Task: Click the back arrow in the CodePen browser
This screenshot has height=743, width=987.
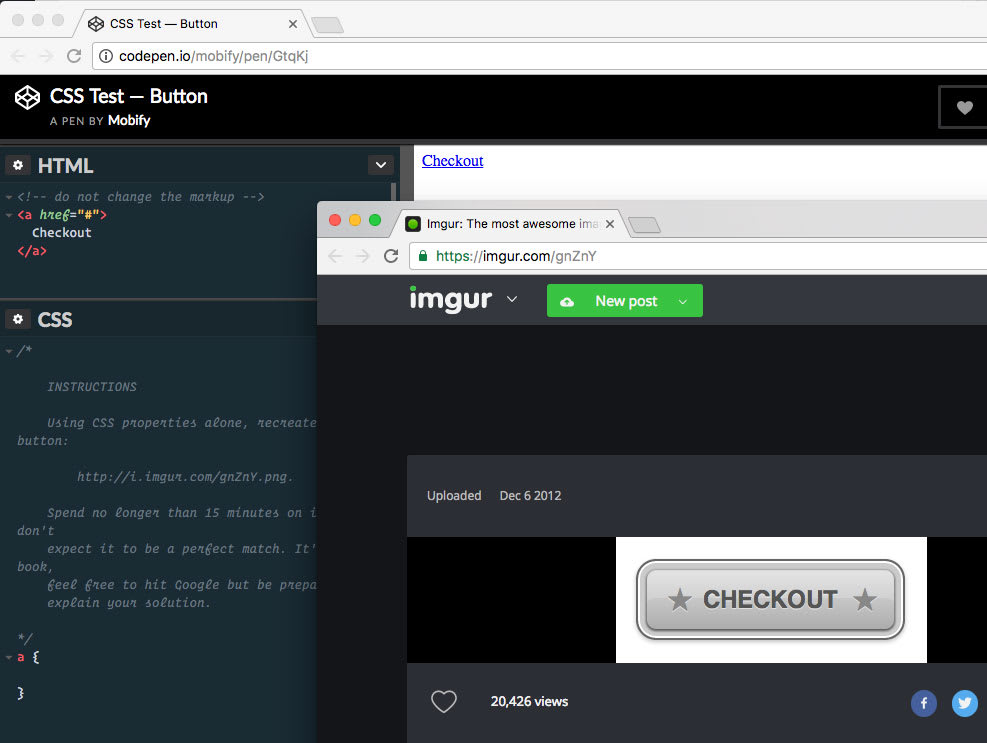Action: pyautogui.click(x=18, y=55)
